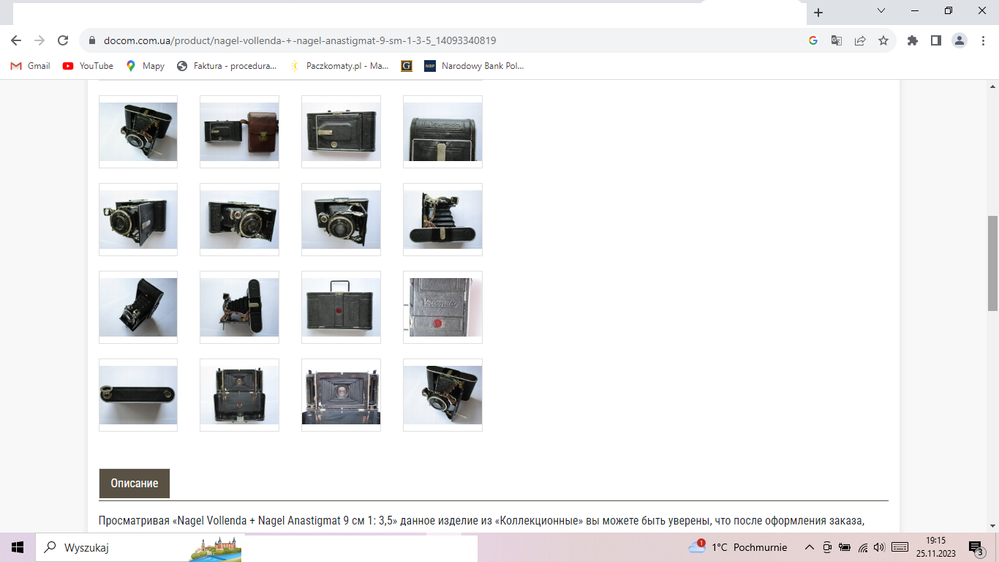
Task: Click the address bar URL
Action: tap(300, 41)
